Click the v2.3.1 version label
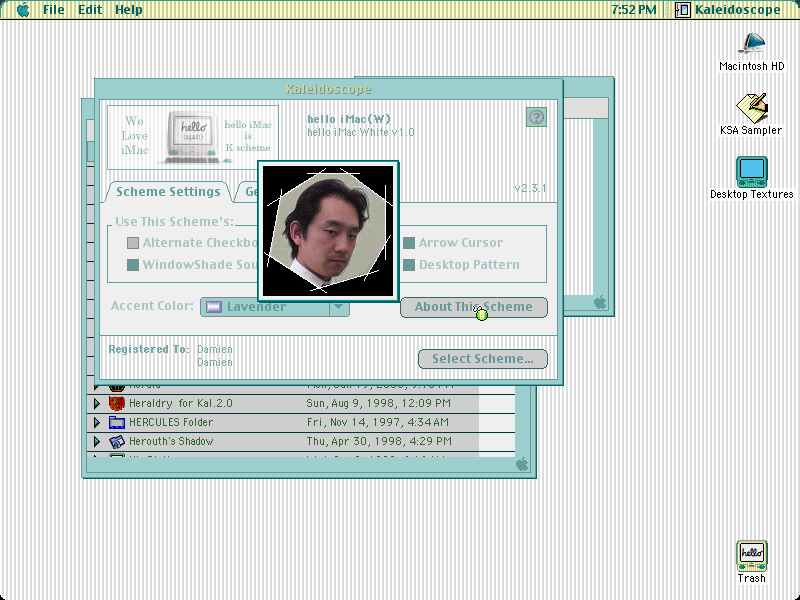Viewport: 800px width, 600px height. pyautogui.click(x=530, y=188)
